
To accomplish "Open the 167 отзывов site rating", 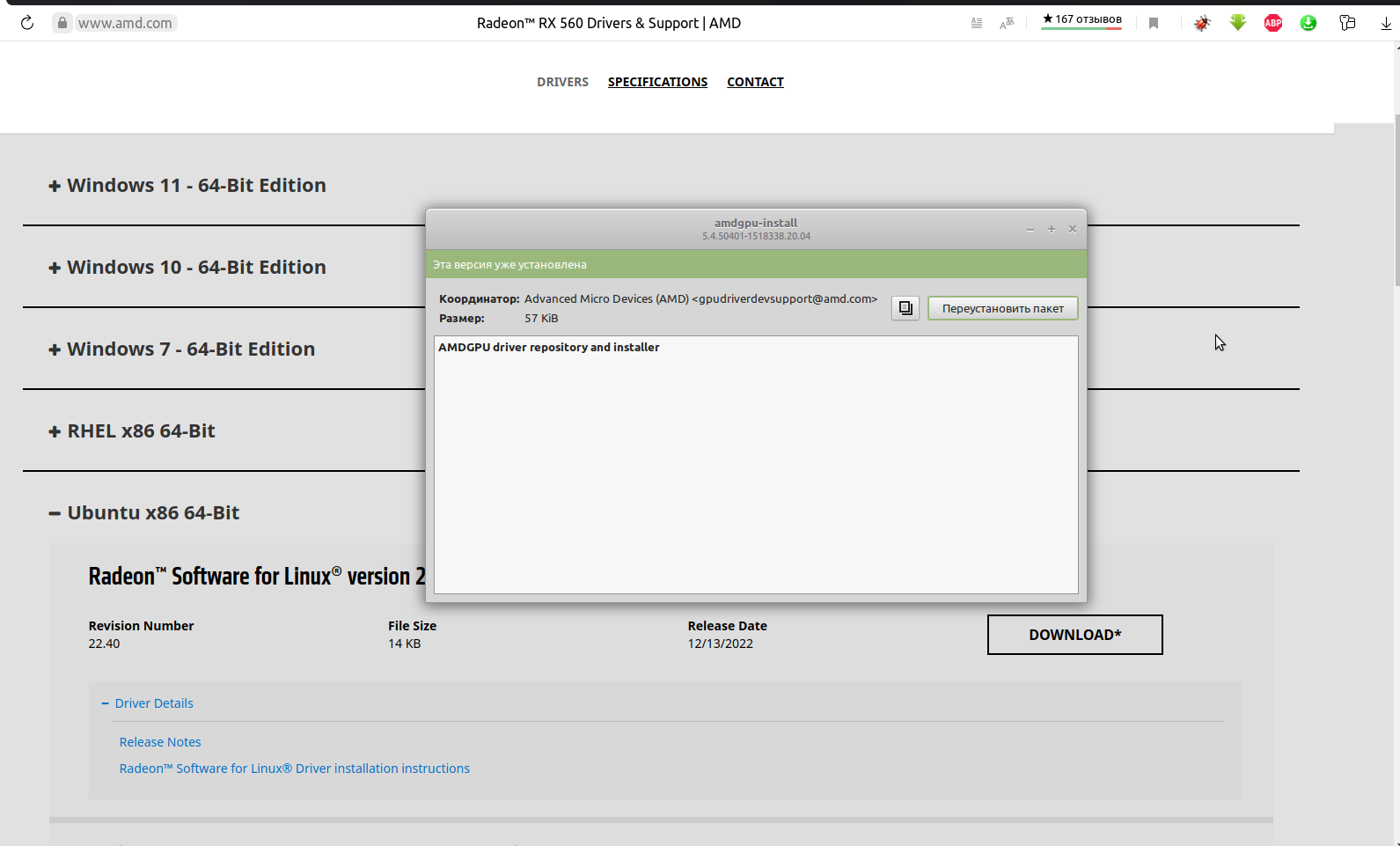I will [1081, 20].
